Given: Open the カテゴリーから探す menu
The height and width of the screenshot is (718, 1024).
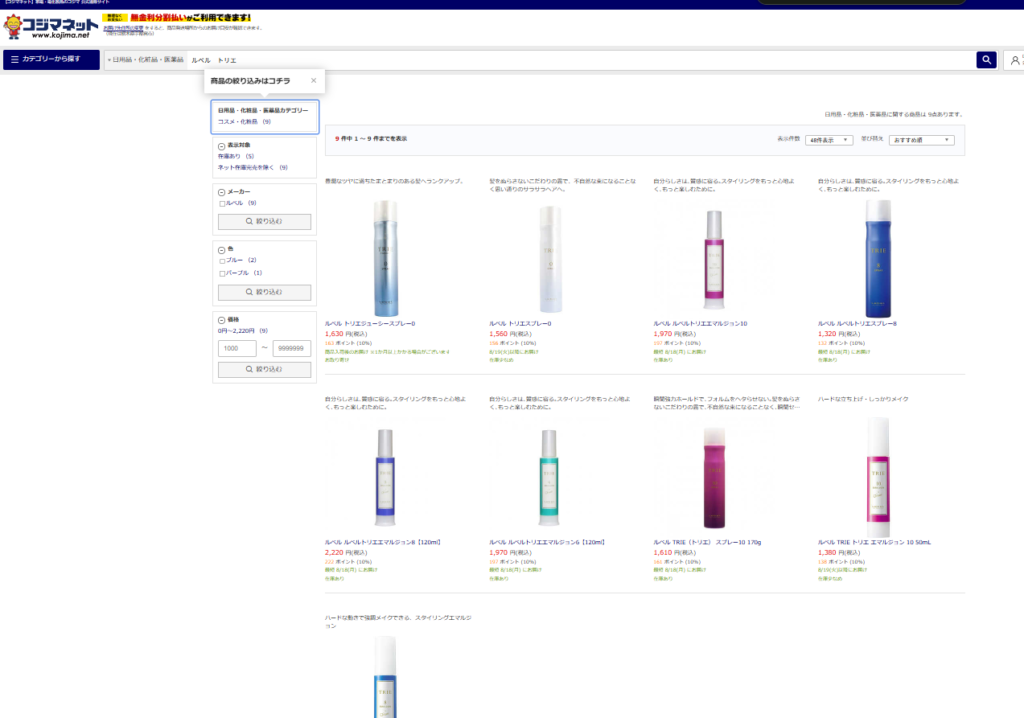Looking at the screenshot, I should point(52,59).
